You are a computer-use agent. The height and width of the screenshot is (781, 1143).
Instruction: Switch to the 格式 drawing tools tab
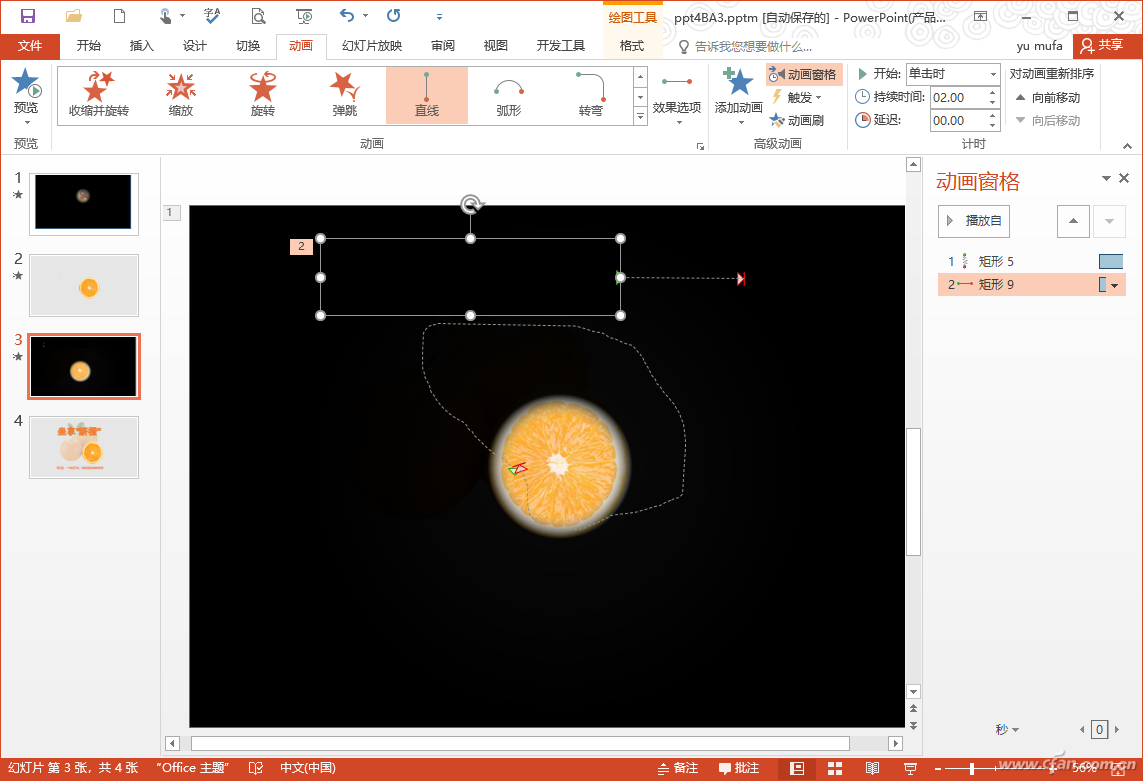point(631,45)
